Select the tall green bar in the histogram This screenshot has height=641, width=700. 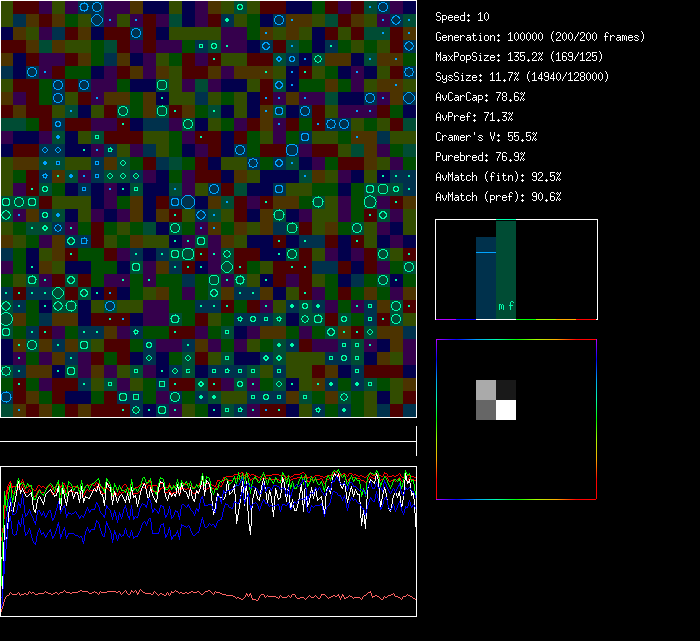pyautogui.click(x=506, y=265)
